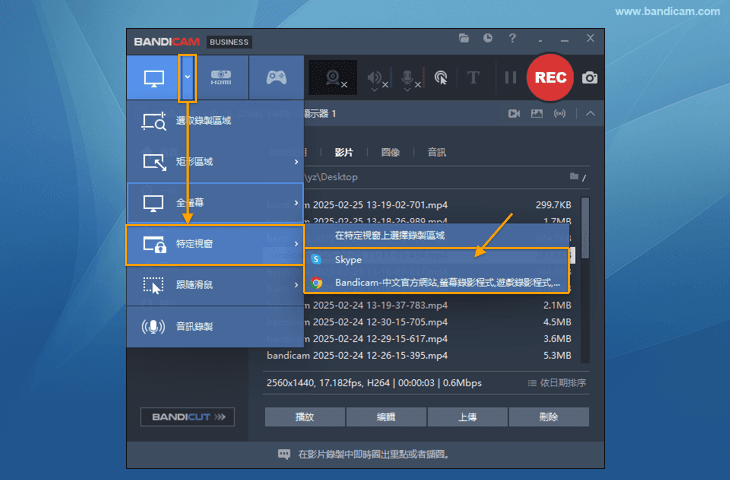Start recording with the REC button

(x=550, y=77)
